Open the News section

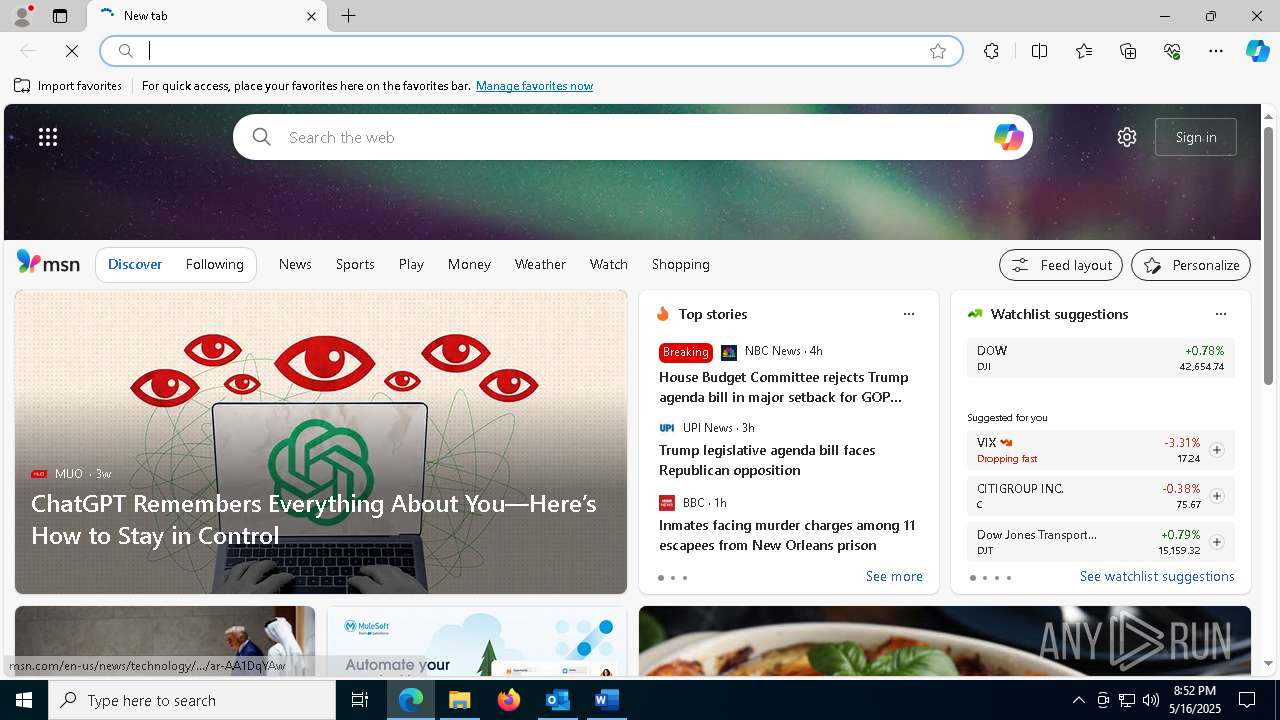click(295, 264)
